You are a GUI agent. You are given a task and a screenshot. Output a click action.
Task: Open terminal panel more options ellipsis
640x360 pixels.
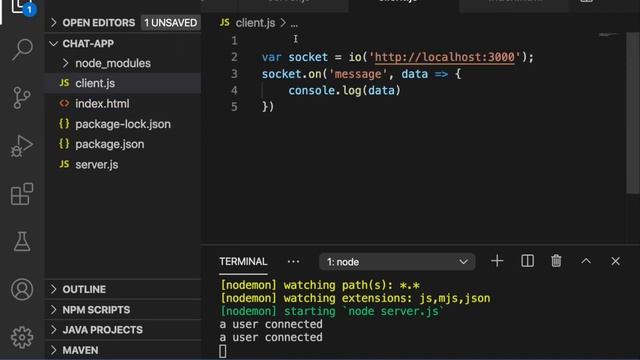coord(293,262)
